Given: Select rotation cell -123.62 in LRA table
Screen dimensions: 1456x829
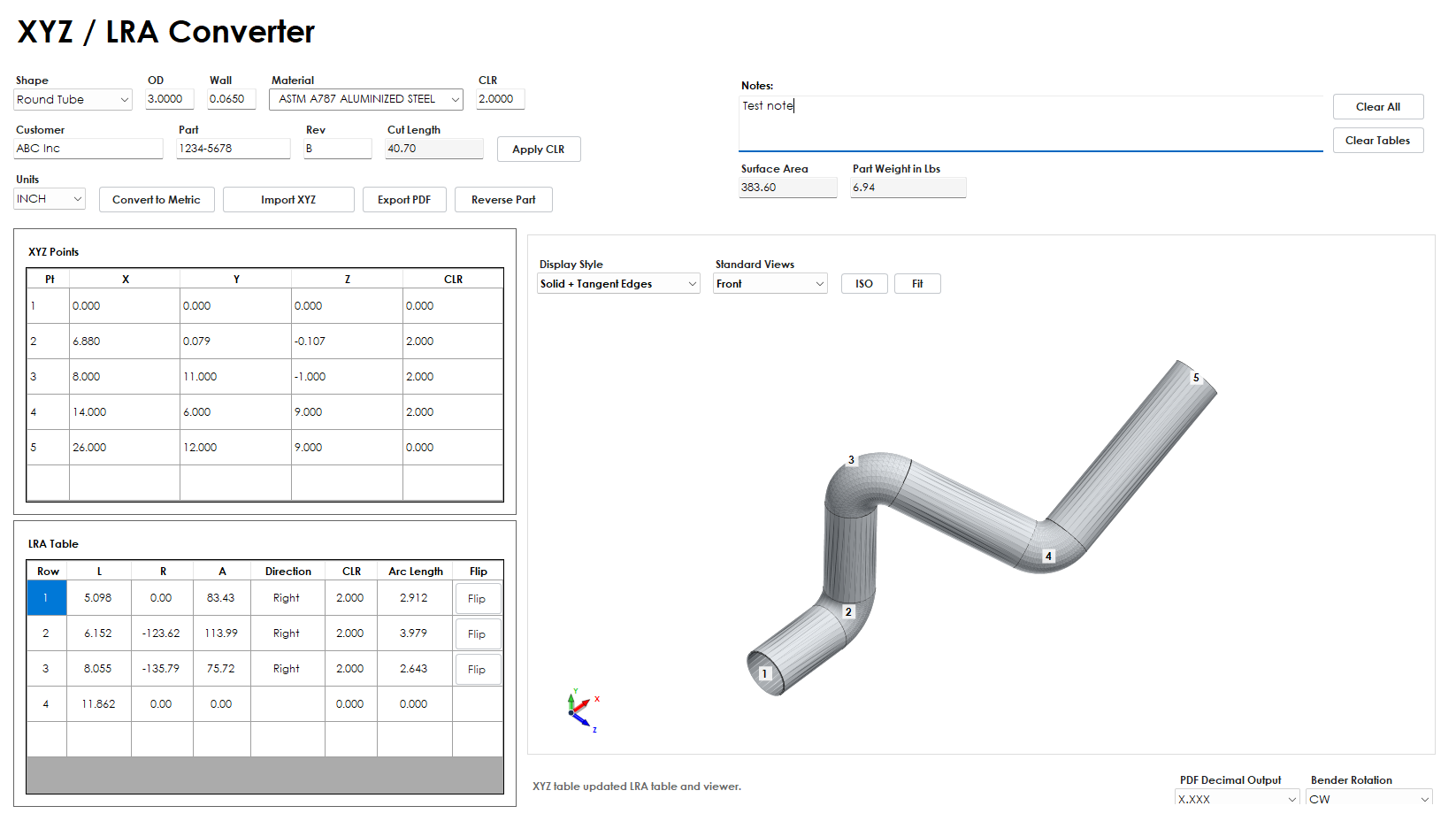Looking at the screenshot, I should click(x=162, y=633).
